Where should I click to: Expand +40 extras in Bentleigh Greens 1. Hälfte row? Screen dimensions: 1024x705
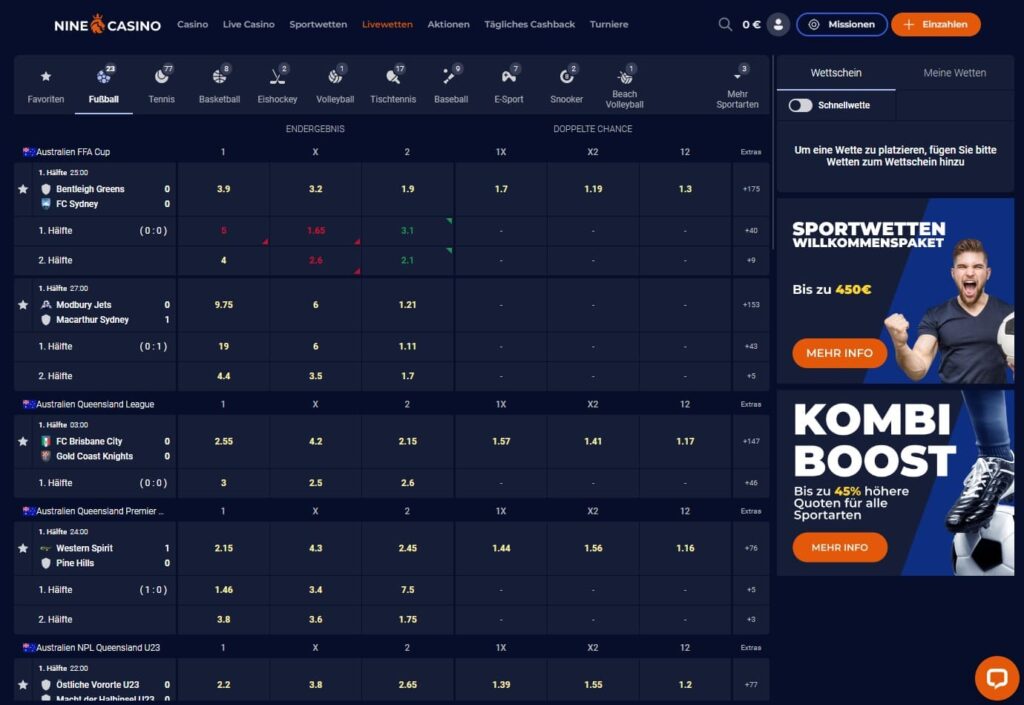click(x=751, y=230)
